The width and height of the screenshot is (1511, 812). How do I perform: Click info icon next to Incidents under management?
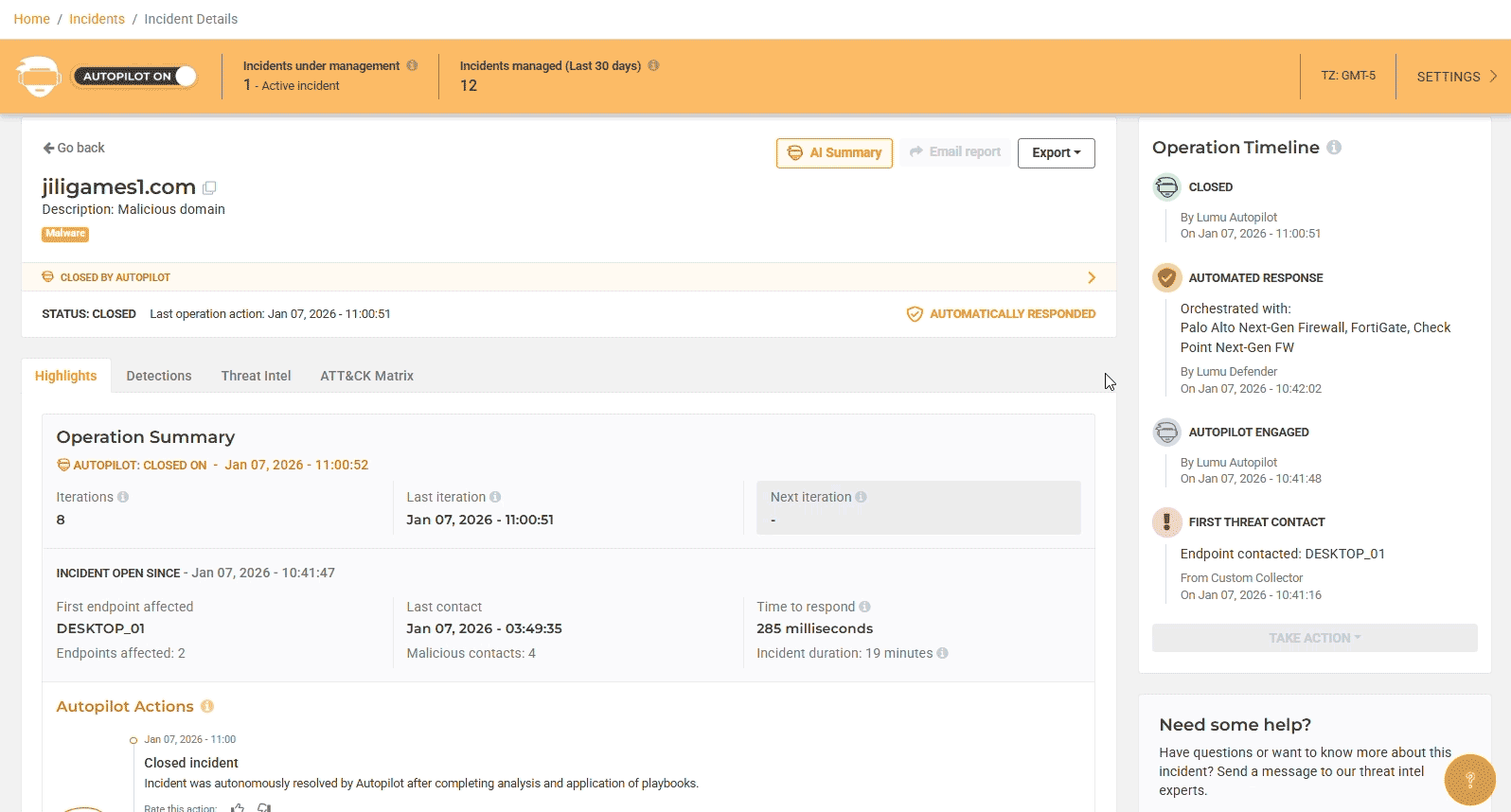coord(412,65)
